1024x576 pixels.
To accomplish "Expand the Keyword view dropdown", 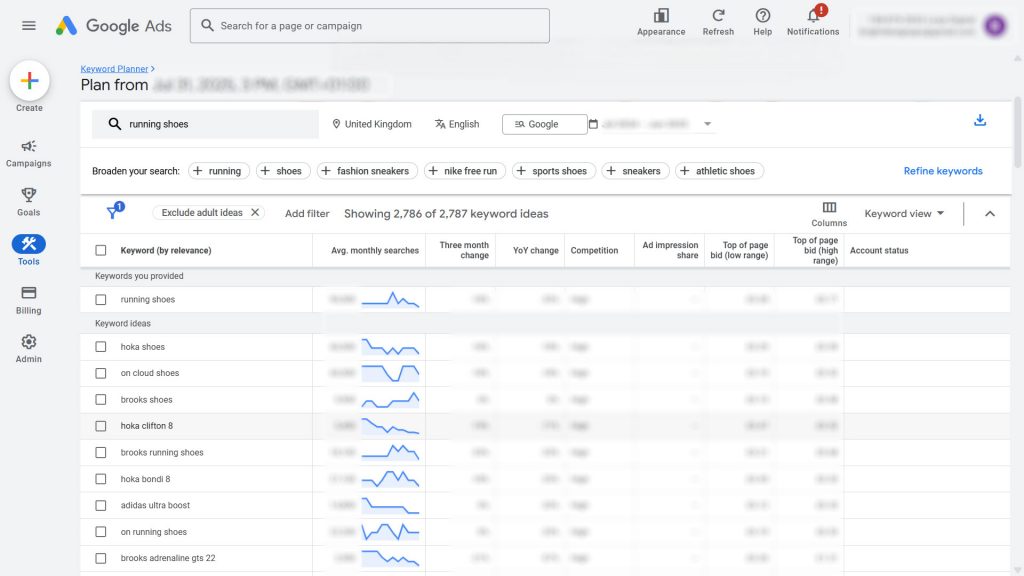I will coord(904,213).
